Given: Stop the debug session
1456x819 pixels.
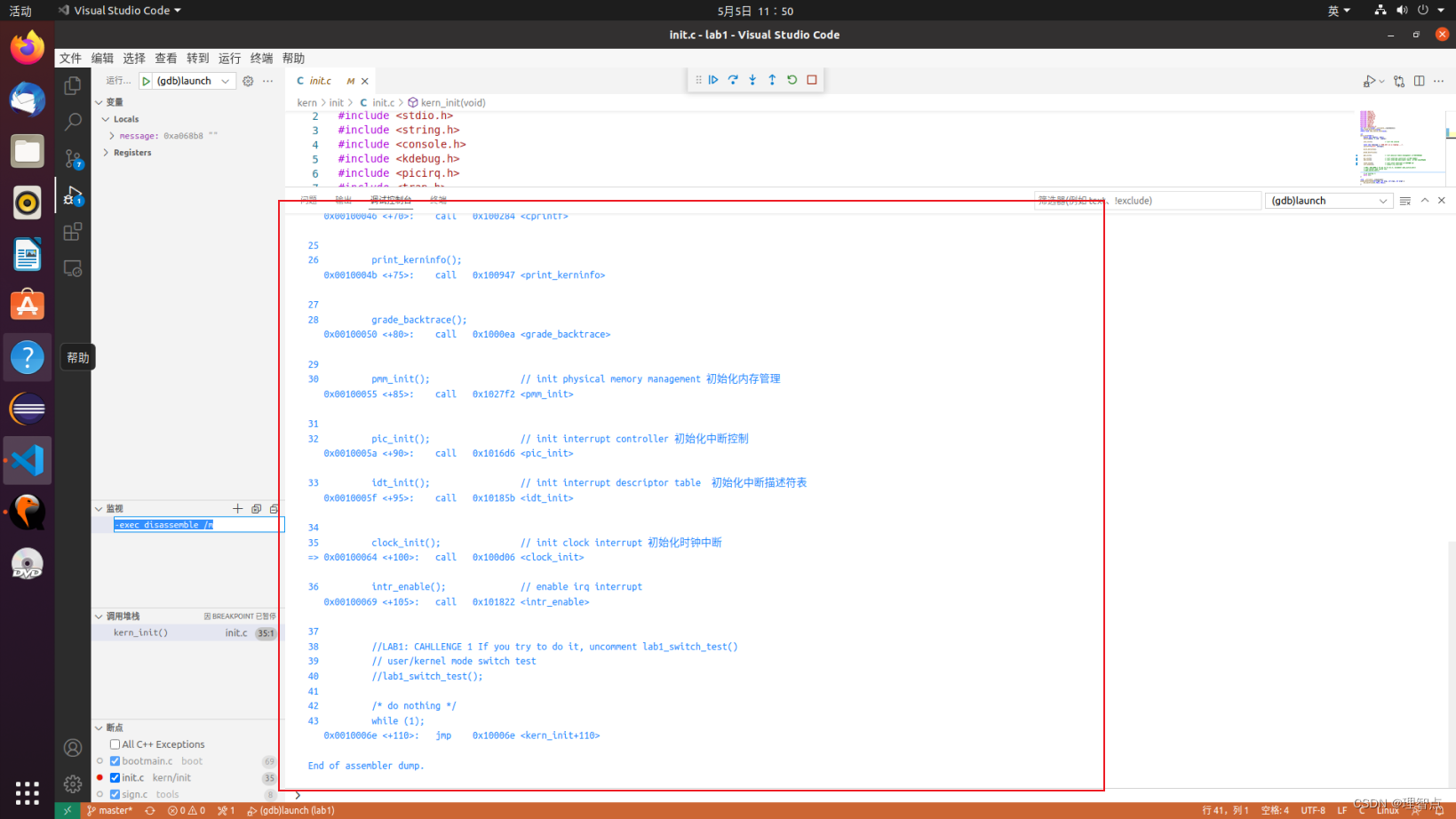Looking at the screenshot, I should [x=812, y=80].
